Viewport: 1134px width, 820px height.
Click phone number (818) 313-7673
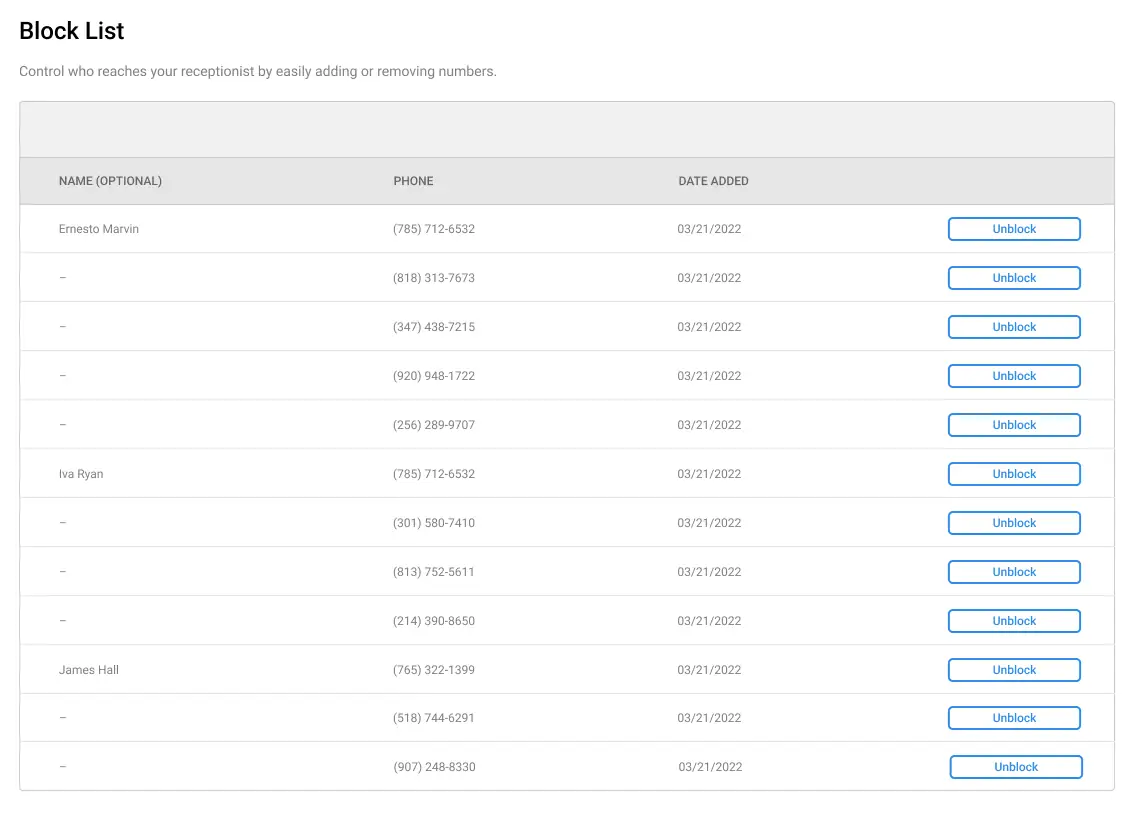pos(434,278)
